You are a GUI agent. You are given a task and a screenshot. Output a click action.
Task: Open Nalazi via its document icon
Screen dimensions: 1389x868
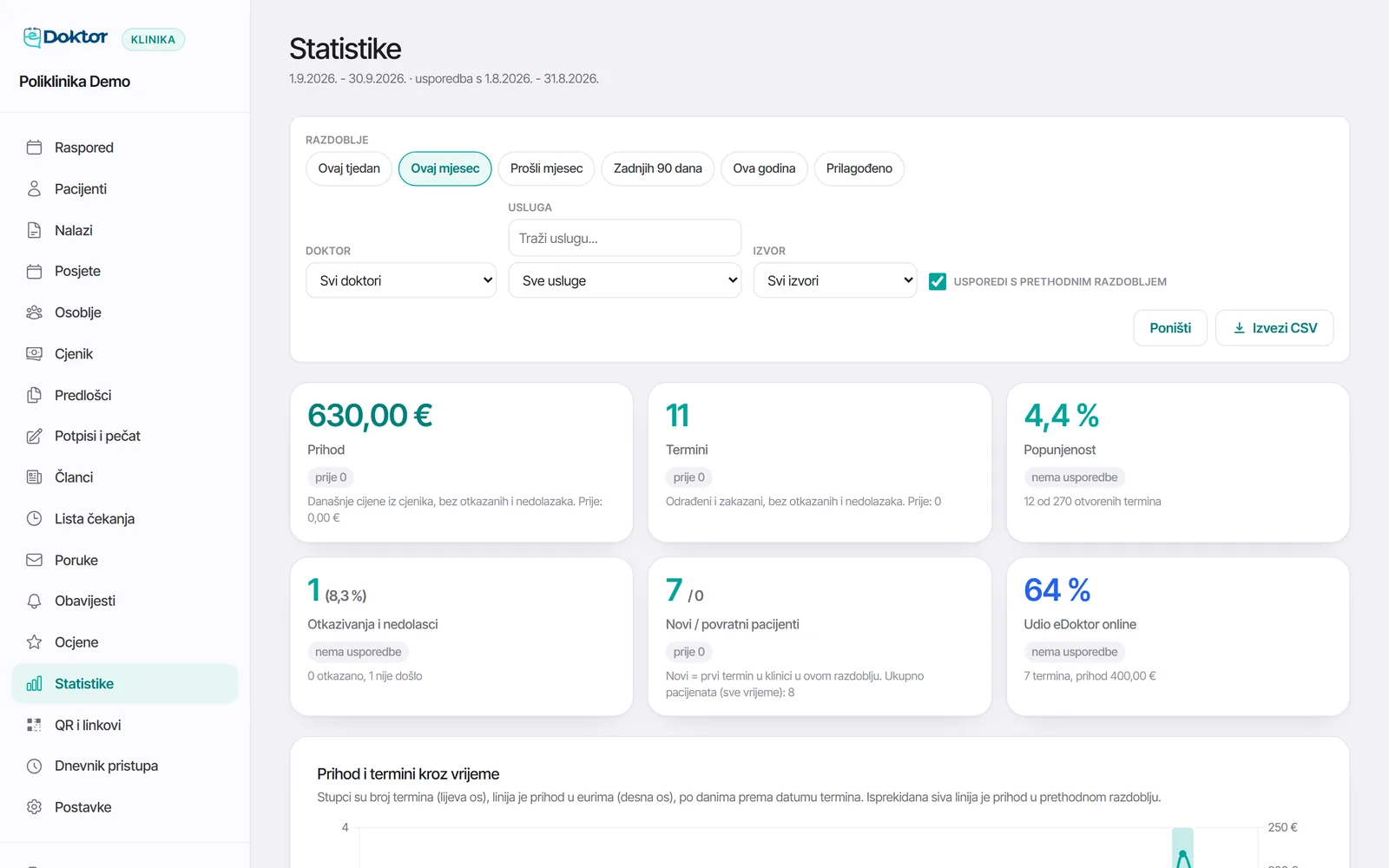[x=34, y=230]
